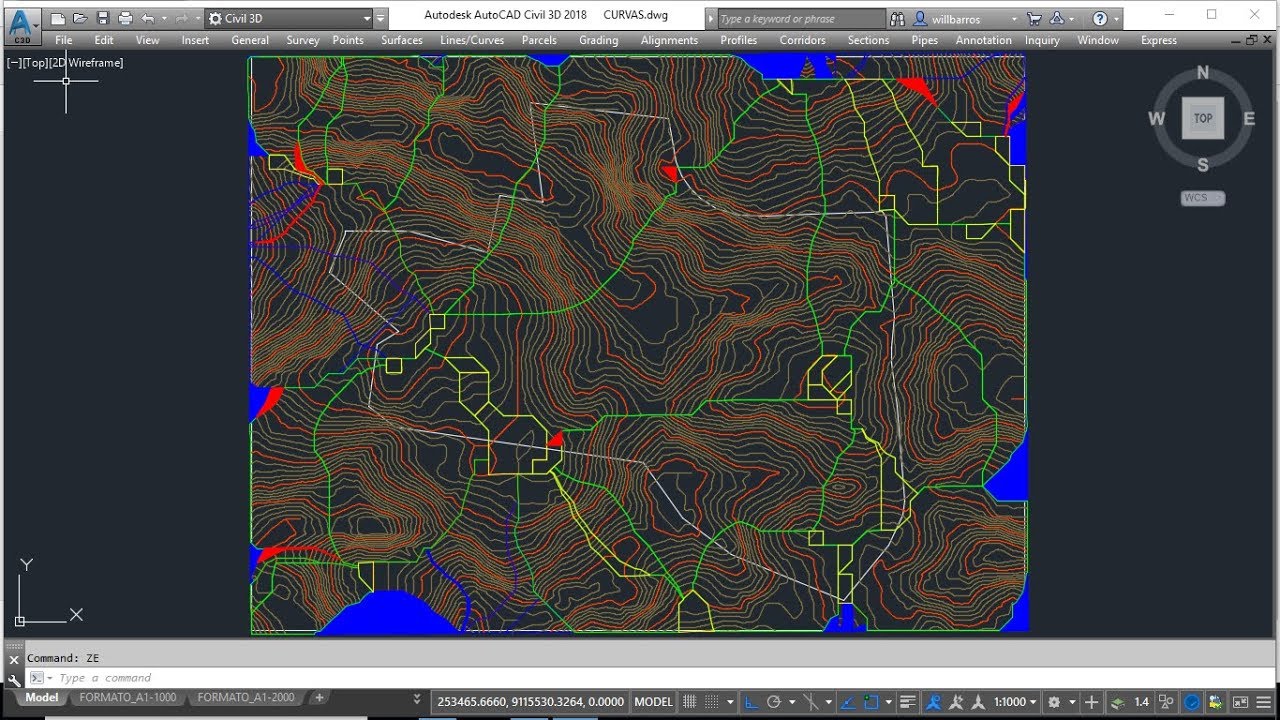The image size is (1280, 720).
Task: Toggle ortho mode in status bar
Action: 751,702
